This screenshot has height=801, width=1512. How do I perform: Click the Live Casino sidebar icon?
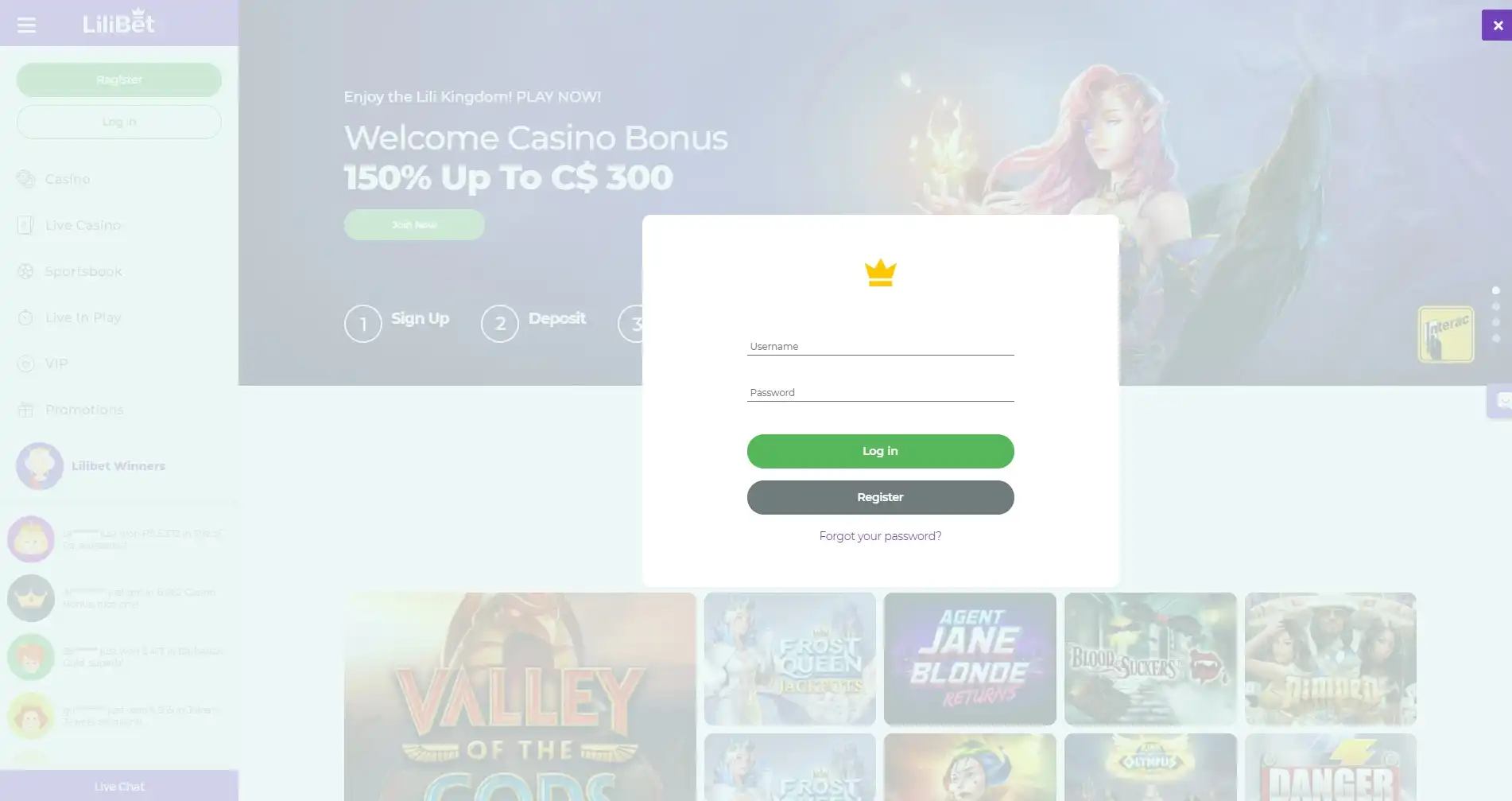[x=25, y=225]
